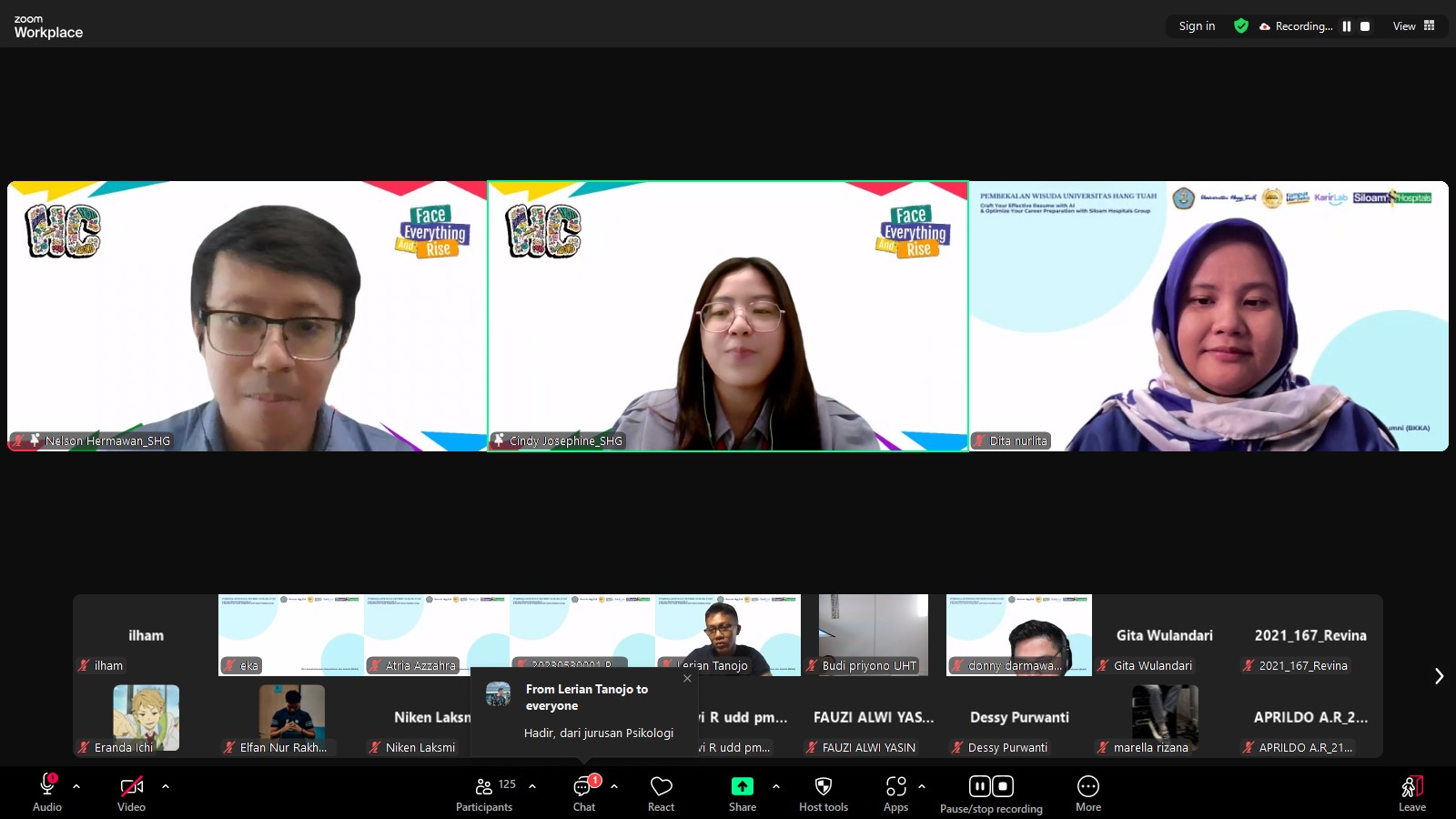Open the More options menu
This screenshot has height=819, width=1456.
click(x=1087, y=794)
